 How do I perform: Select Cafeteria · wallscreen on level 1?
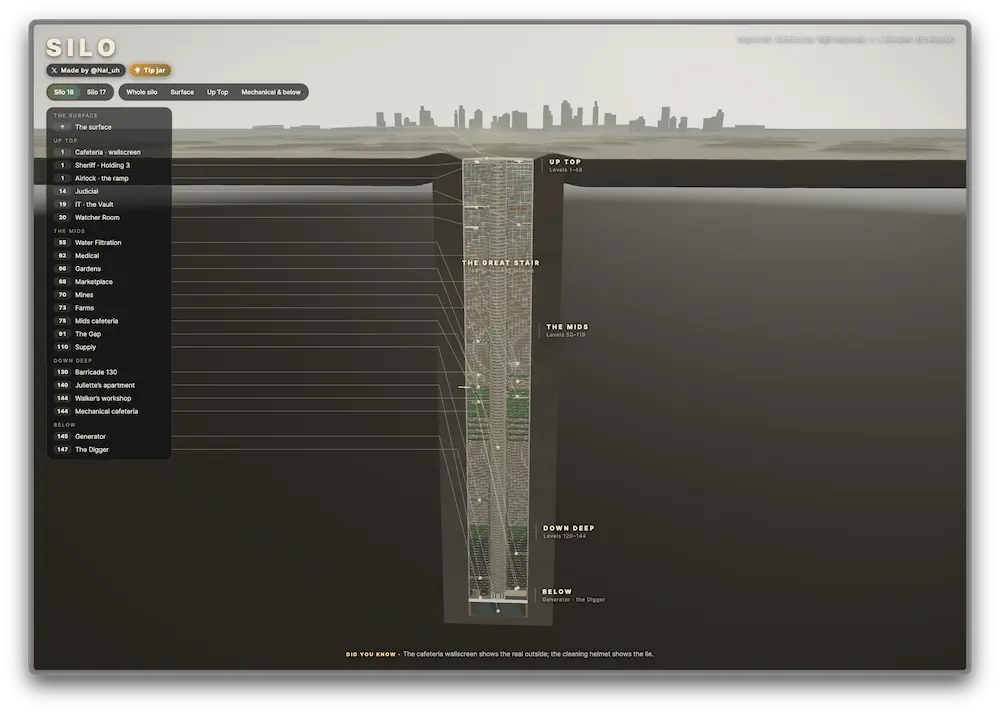pos(109,152)
